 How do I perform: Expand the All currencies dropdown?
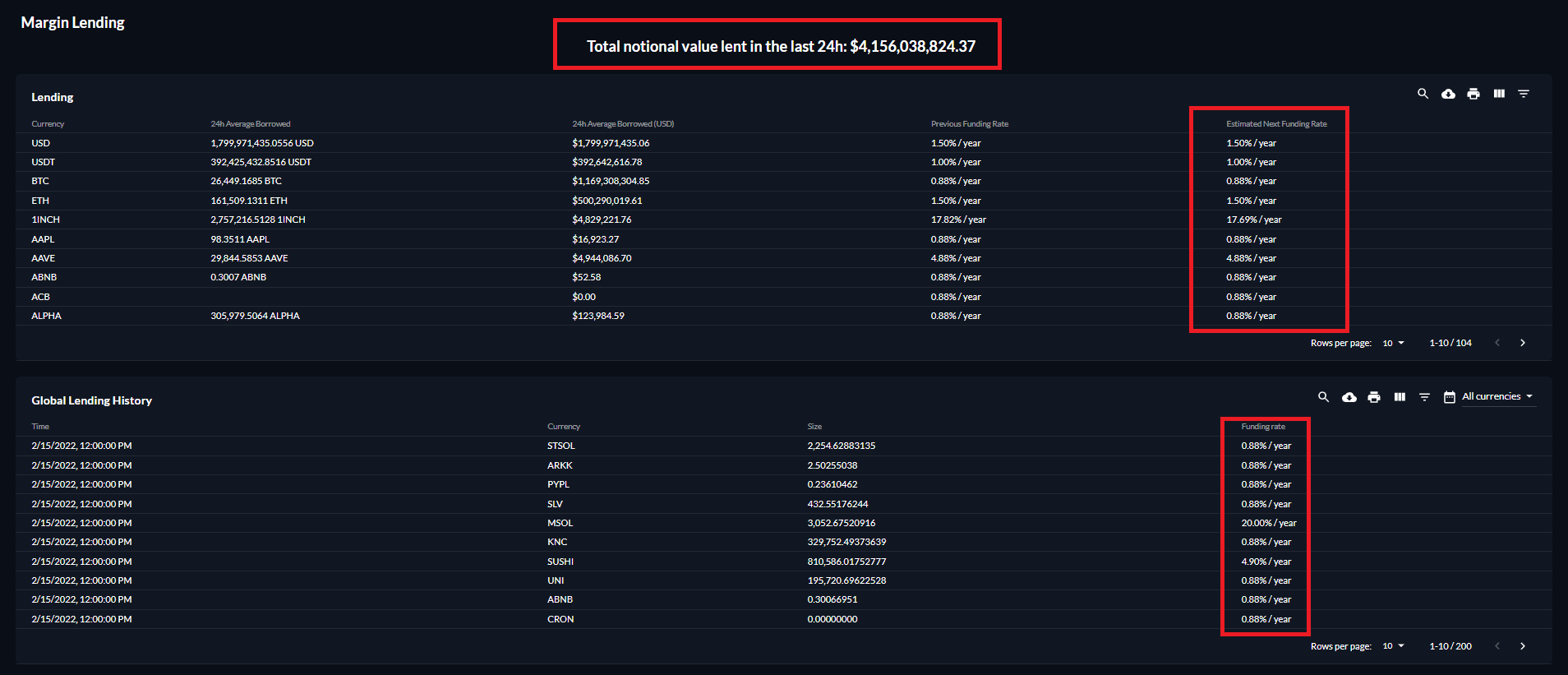pyautogui.click(x=1497, y=397)
